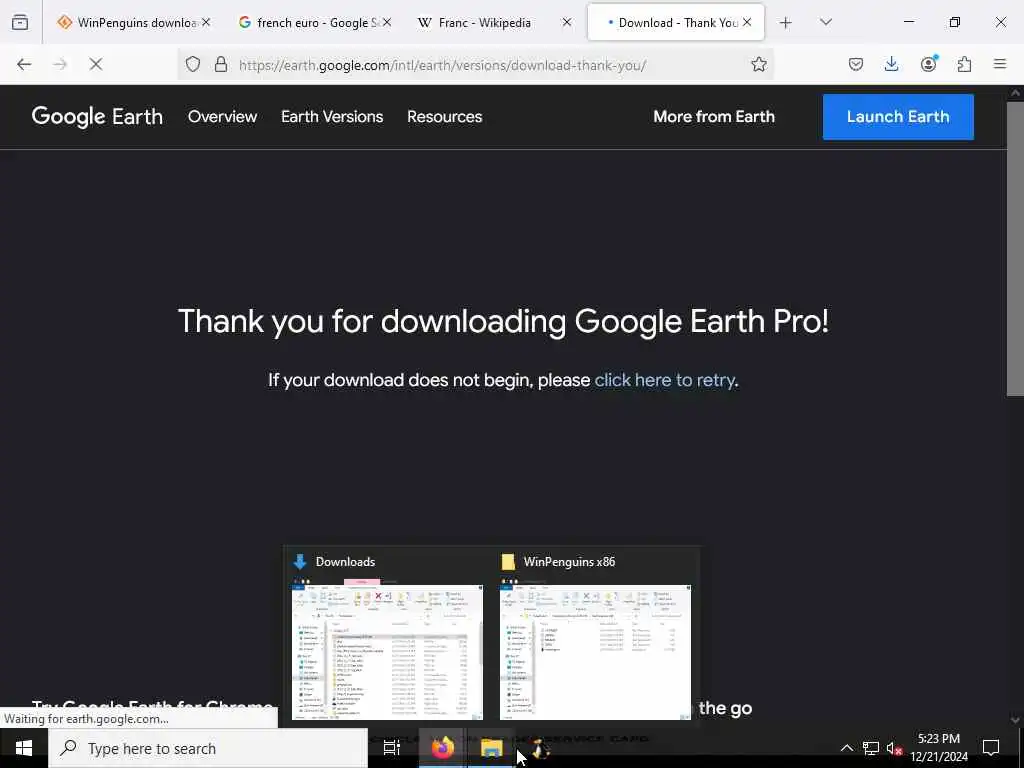The height and width of the screenshot is (768, 1024).
Task: Click the 'click here to retry' link
Action: click(665, 380)
